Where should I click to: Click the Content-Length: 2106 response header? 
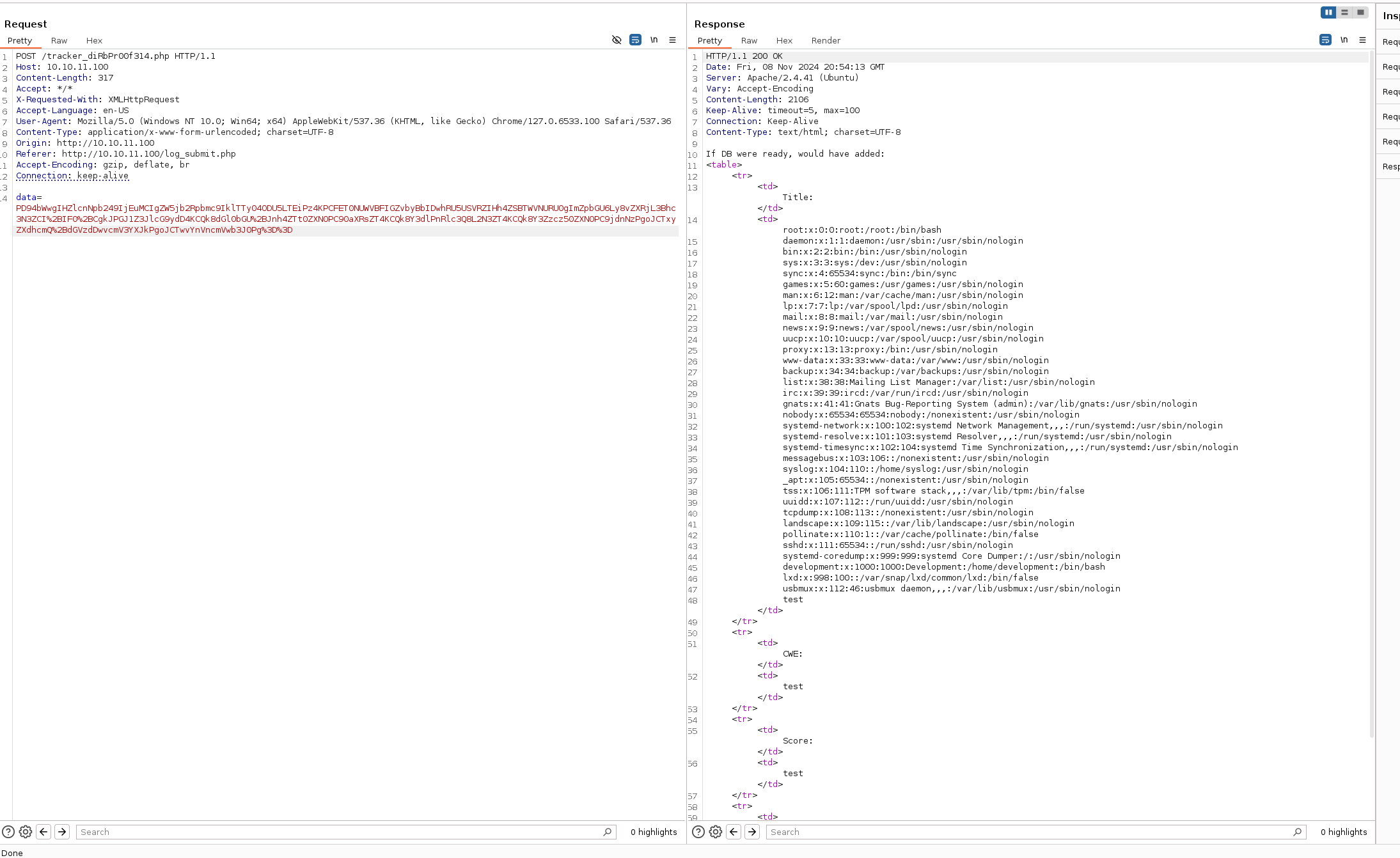pos(757,99)
